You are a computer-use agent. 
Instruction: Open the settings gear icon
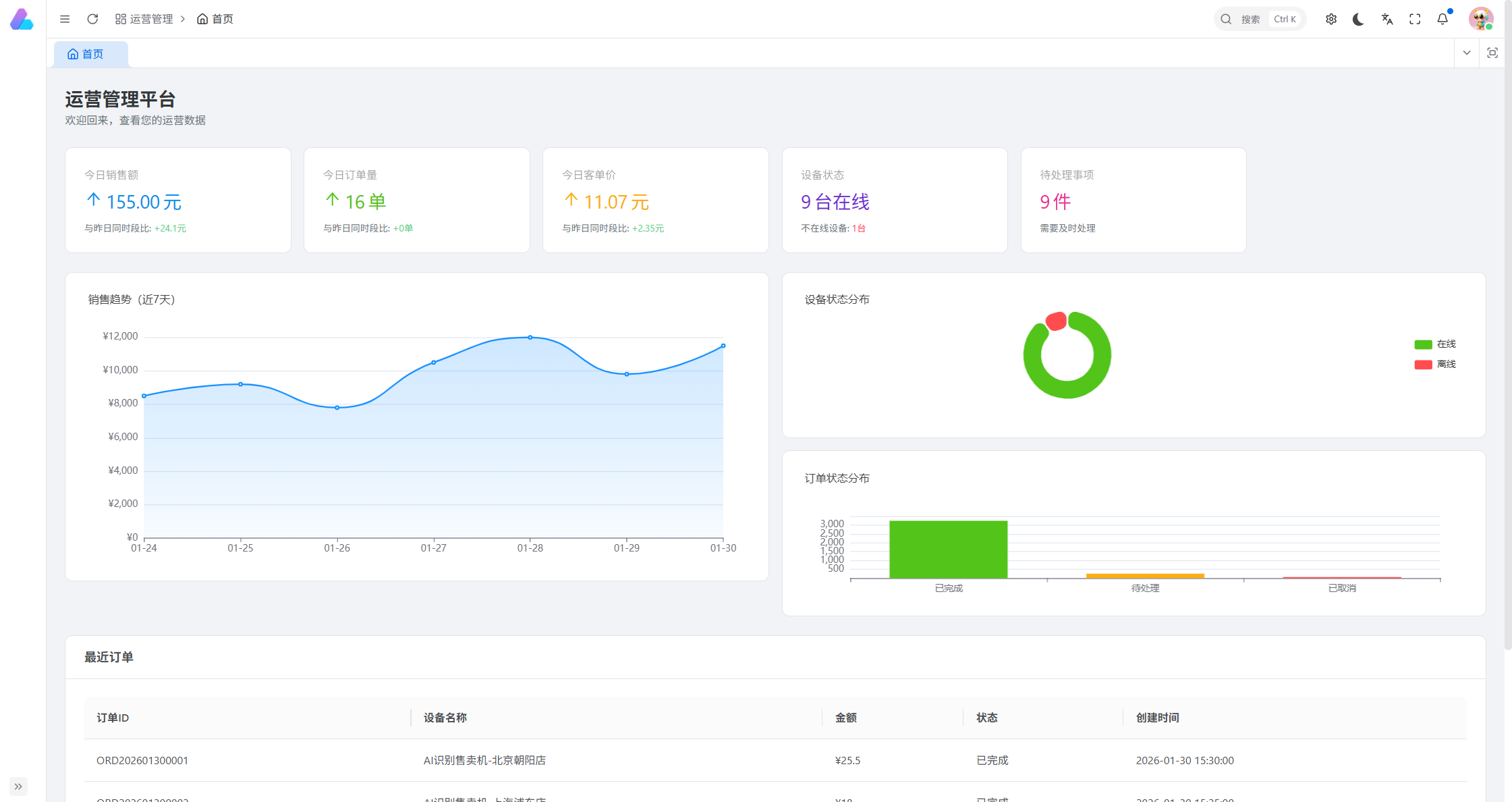[x=1331, y=19]
